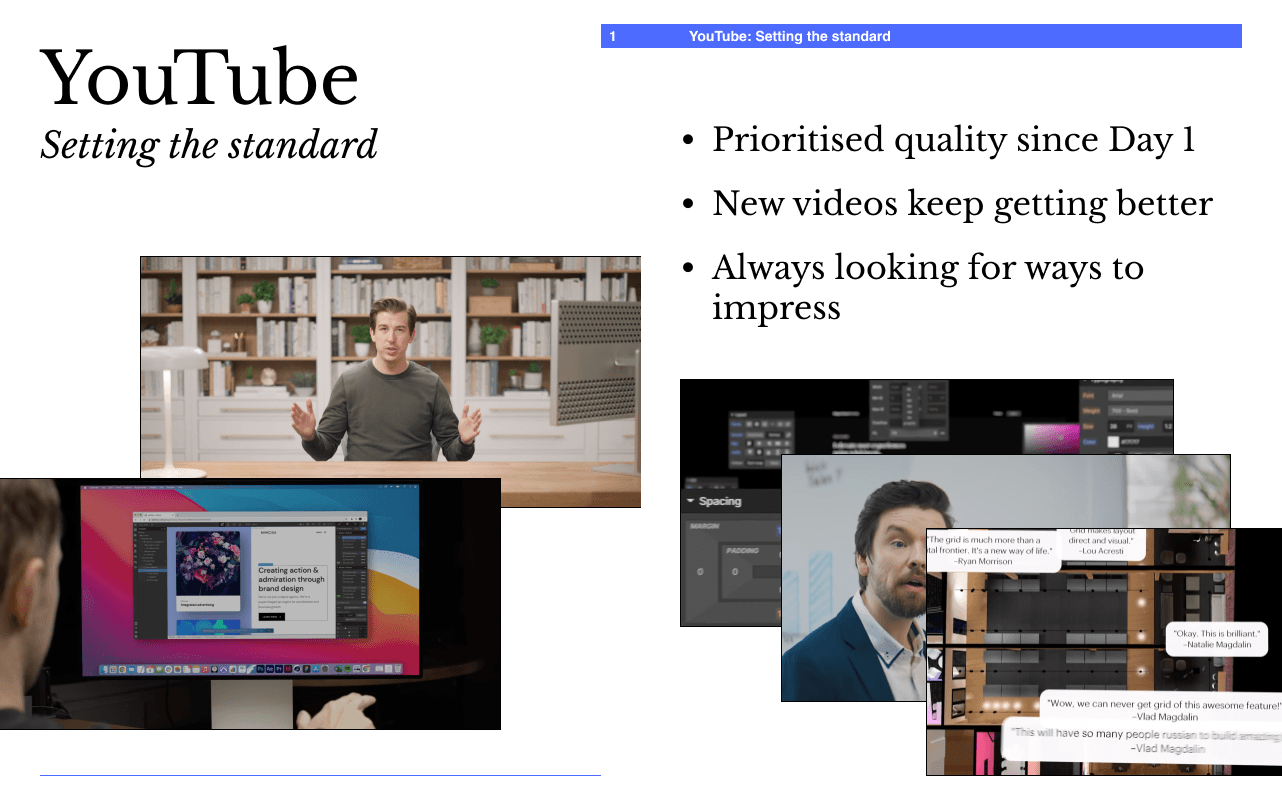Screen dimensions: 1282x801
Task: Select the italic subtitle "Setting the standard"
Action: click(x=209, y=144)
